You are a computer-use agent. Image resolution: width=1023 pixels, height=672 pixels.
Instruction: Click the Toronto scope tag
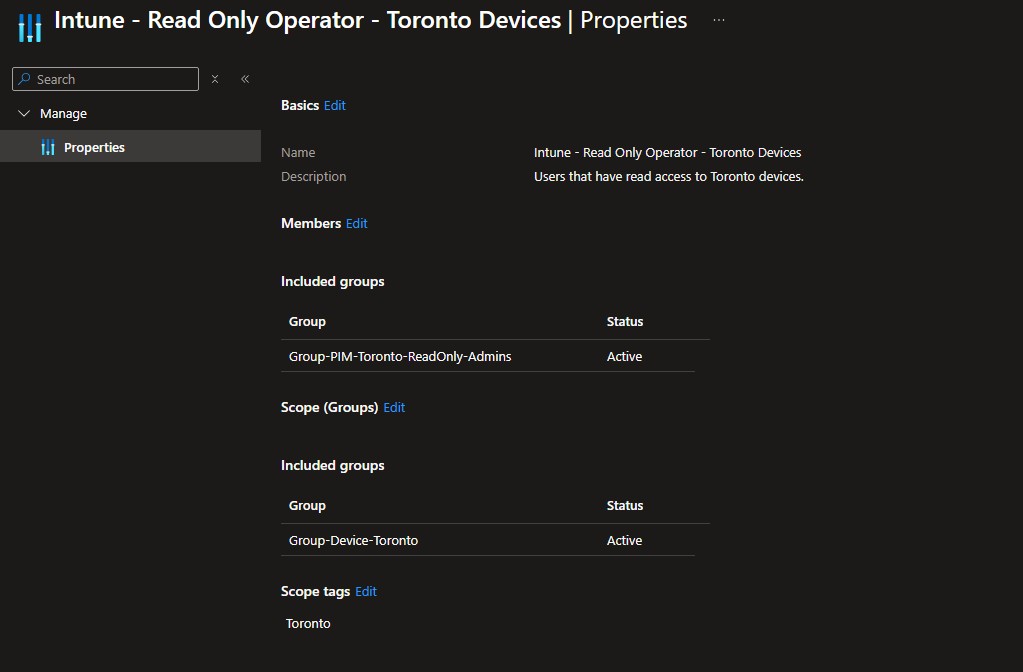click(x=308, y=624)
